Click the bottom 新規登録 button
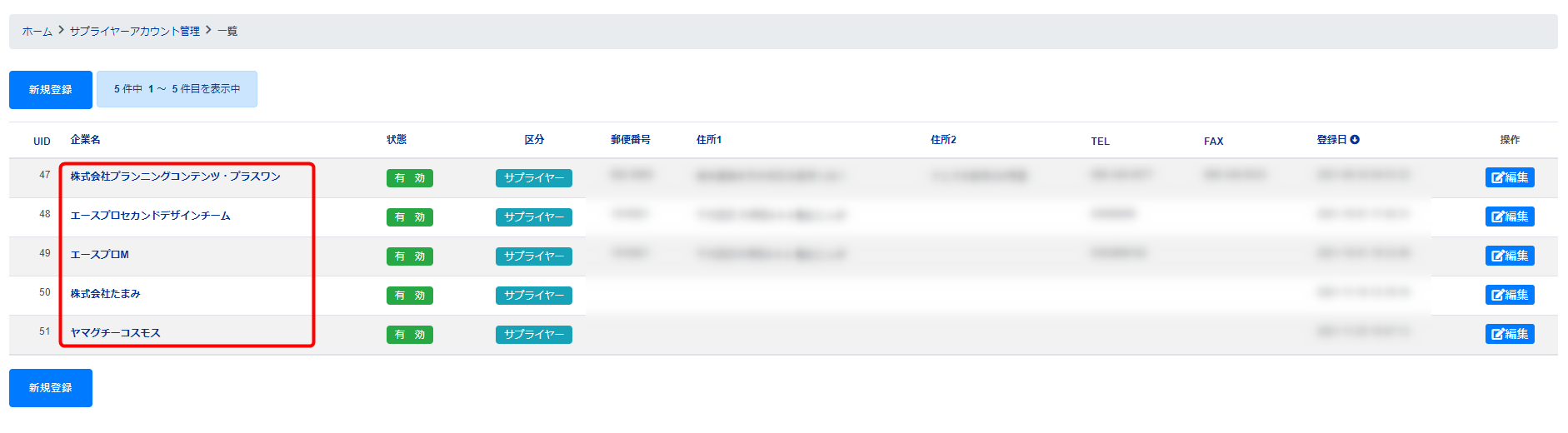 [x=51, y=388]
